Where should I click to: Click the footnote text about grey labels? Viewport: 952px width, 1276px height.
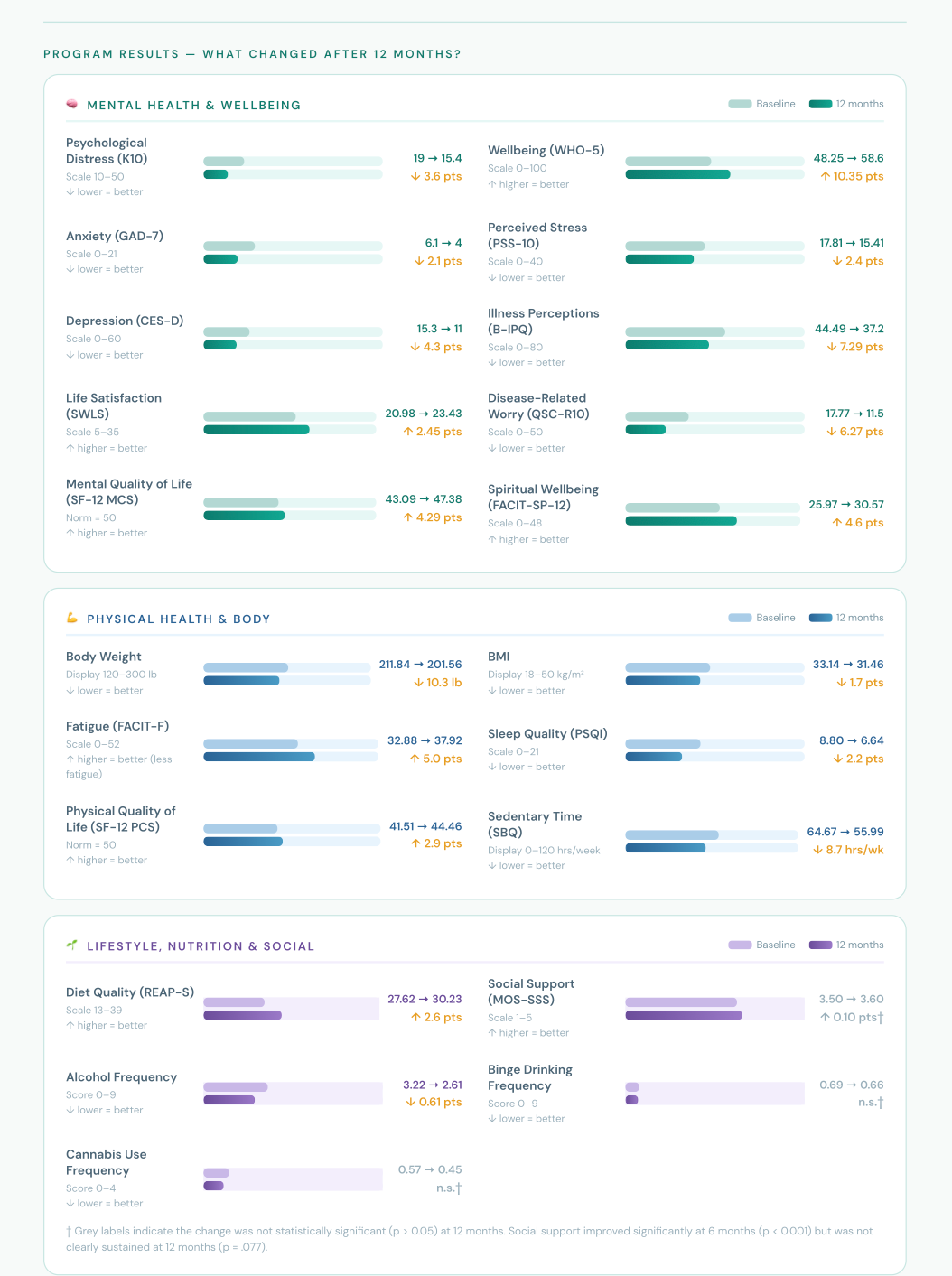click(470, 1239)
